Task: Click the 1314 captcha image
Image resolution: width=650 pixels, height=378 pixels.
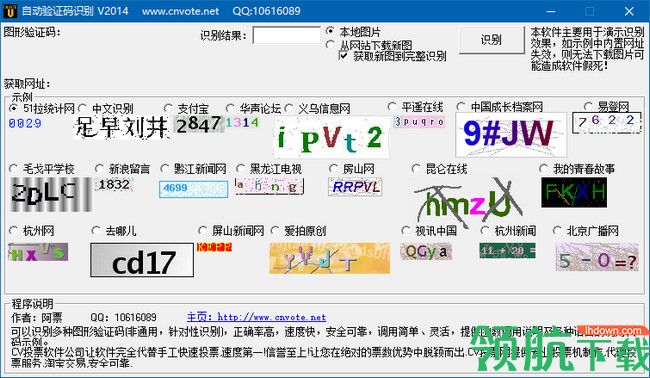Action: click(243, 122)
